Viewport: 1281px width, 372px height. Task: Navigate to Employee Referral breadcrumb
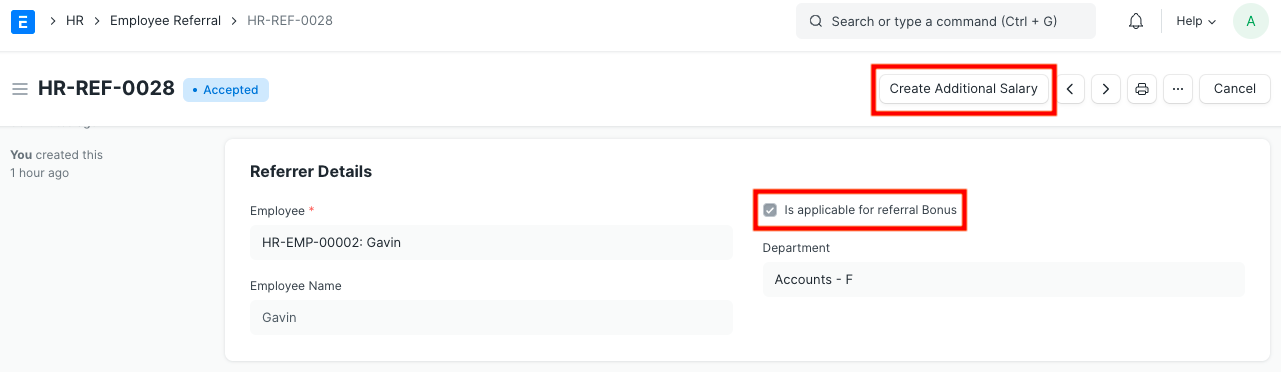coord(166,21)
